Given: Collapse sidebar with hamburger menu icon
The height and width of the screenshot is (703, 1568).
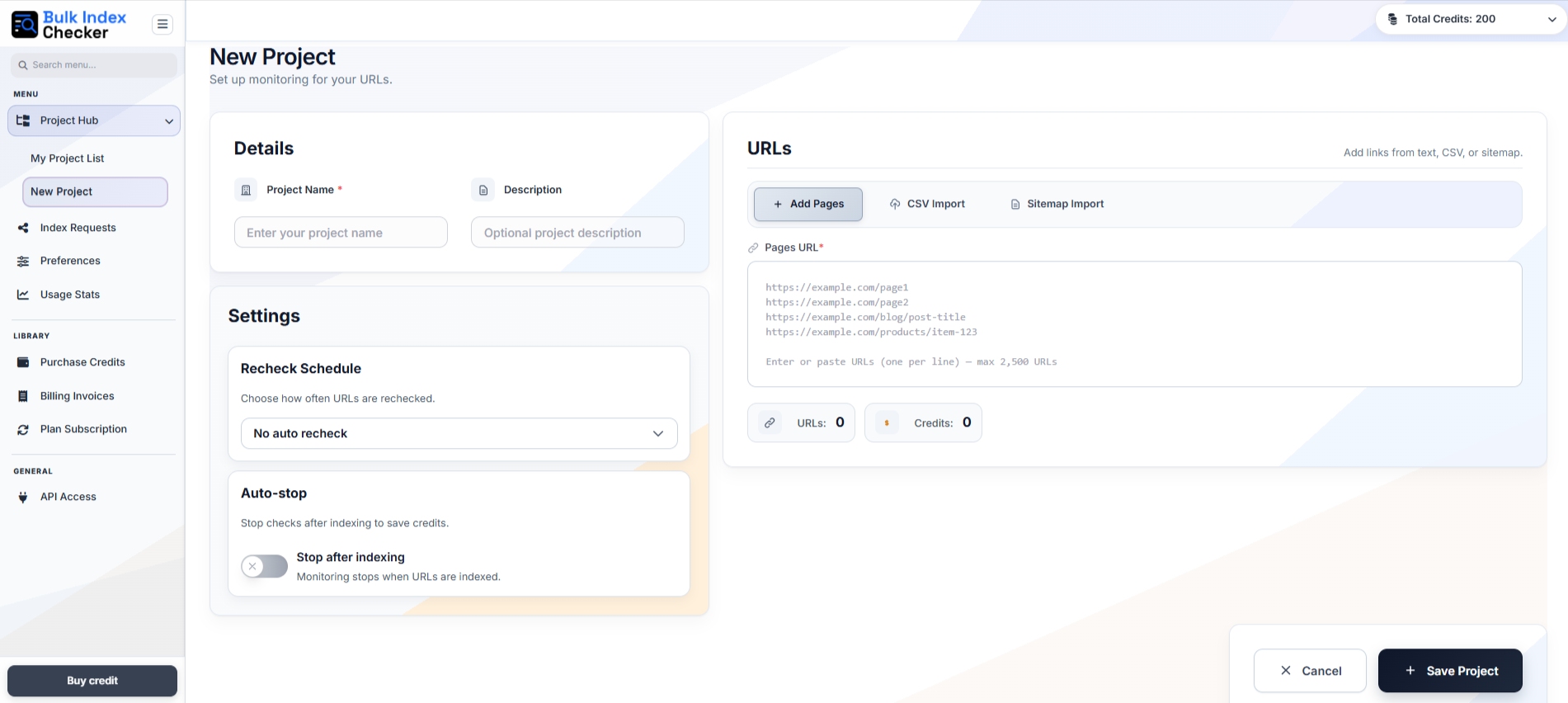Looking at the screenshot, I should [x=162, y=24].
